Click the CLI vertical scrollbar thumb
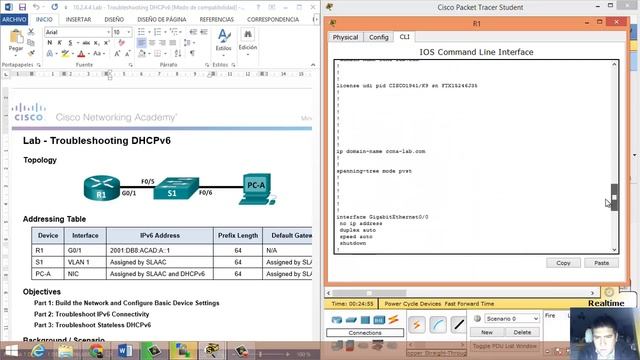The width and height of the screenshot is (640, 360). tap(614, 197)
